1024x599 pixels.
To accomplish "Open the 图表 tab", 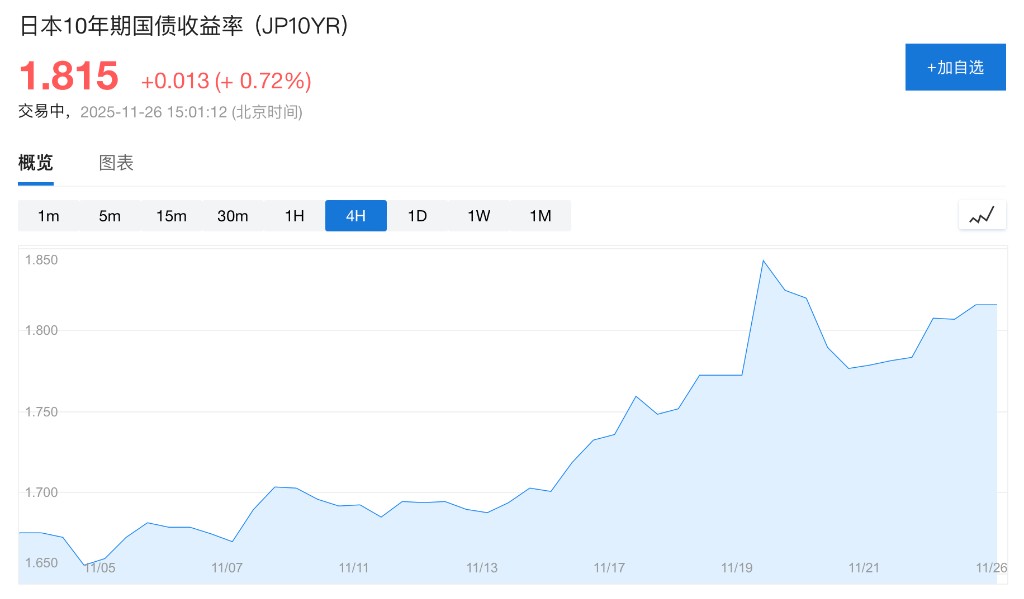I will [116, 163].
